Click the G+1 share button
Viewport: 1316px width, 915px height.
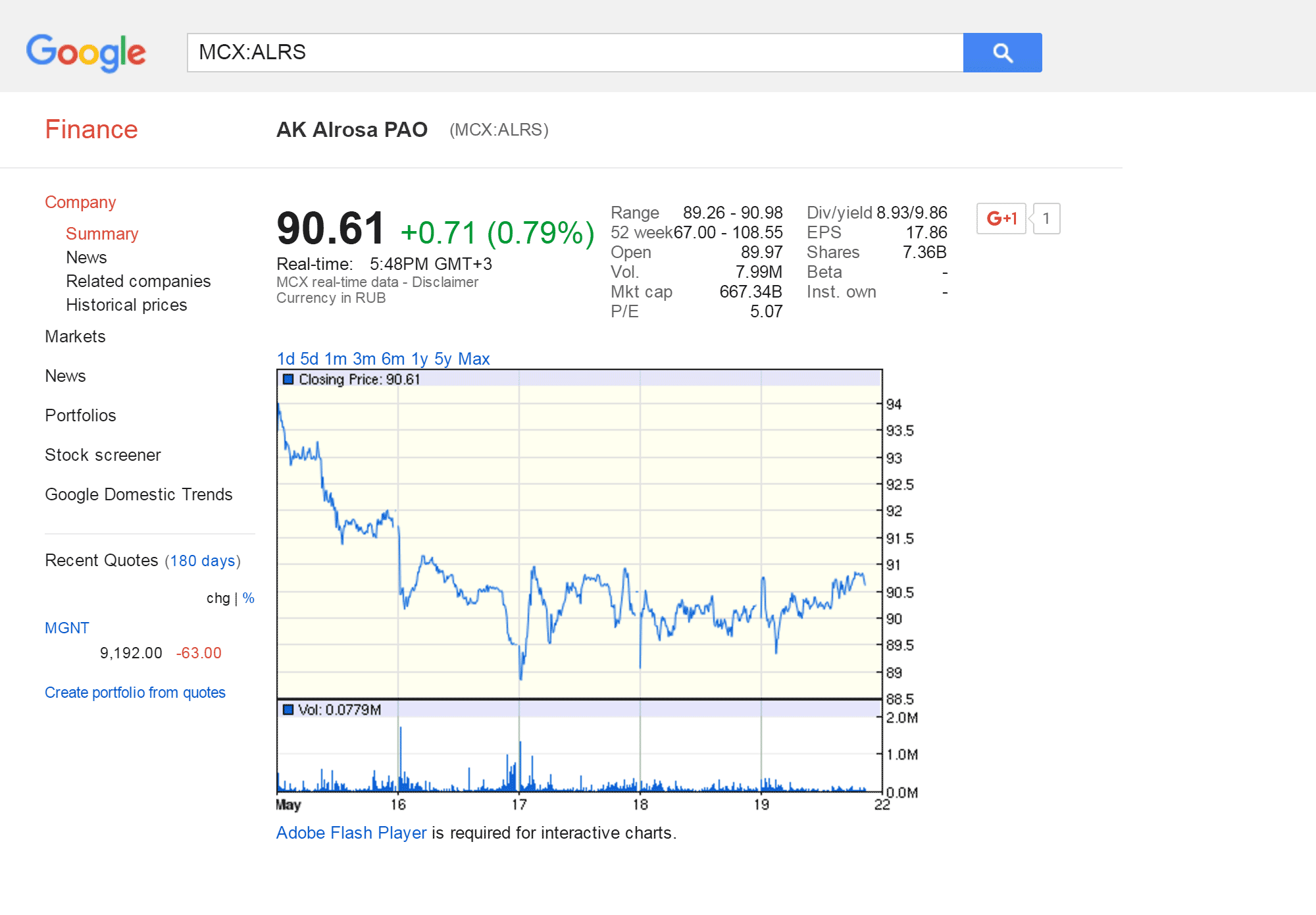click(x=1001, y=219)
